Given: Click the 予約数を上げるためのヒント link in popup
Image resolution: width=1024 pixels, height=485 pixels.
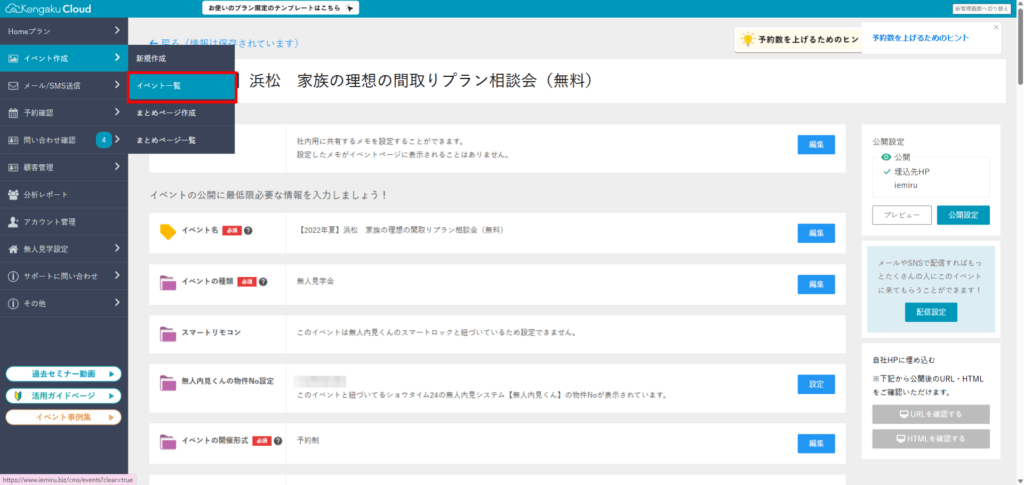Looking at the screenshot, I should [x=920, y=38].
